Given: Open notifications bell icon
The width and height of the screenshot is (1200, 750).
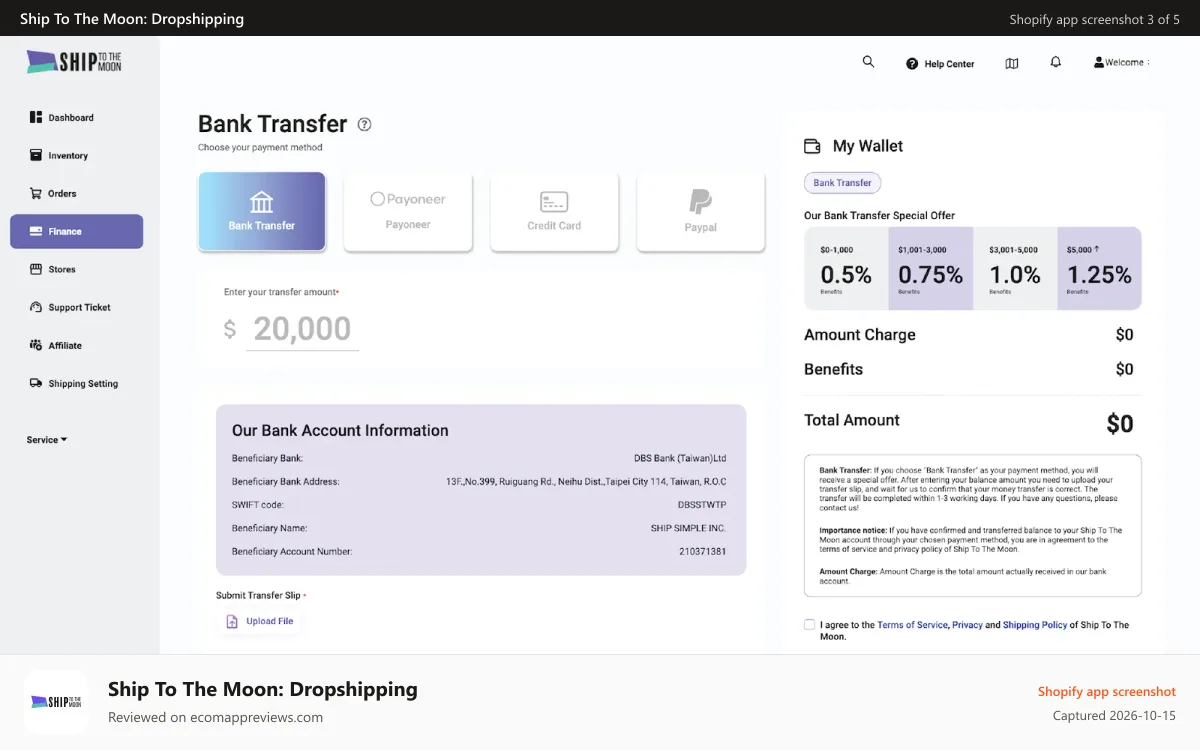Looking at the screenshot, I should (1056, 62).
